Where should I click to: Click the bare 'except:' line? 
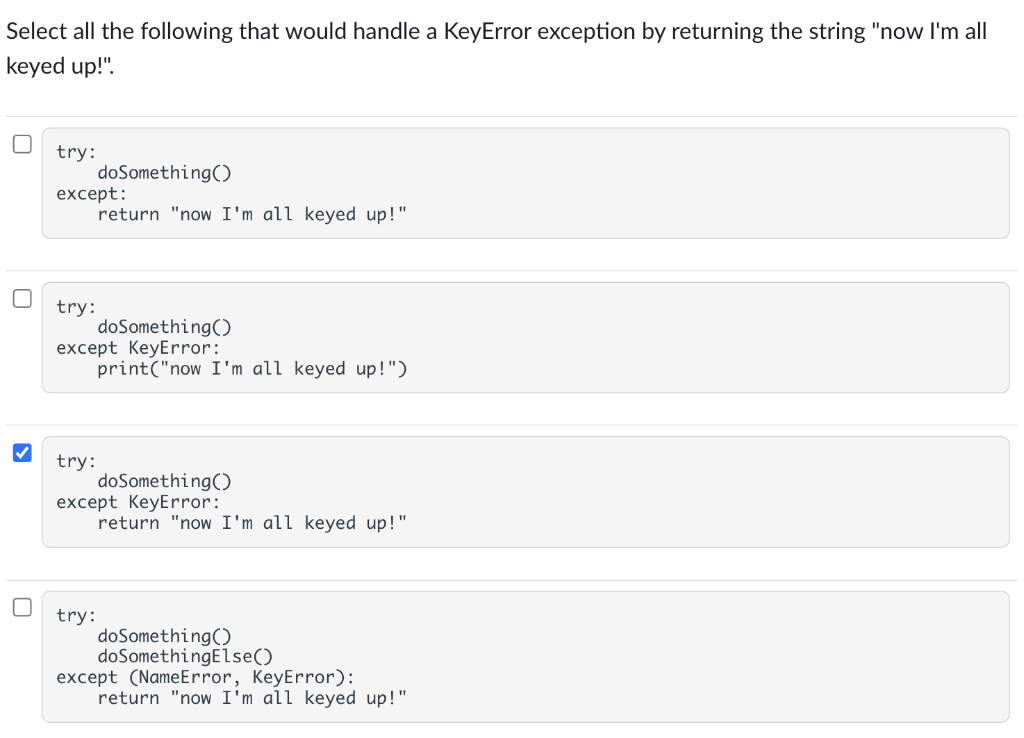[91, 194]
